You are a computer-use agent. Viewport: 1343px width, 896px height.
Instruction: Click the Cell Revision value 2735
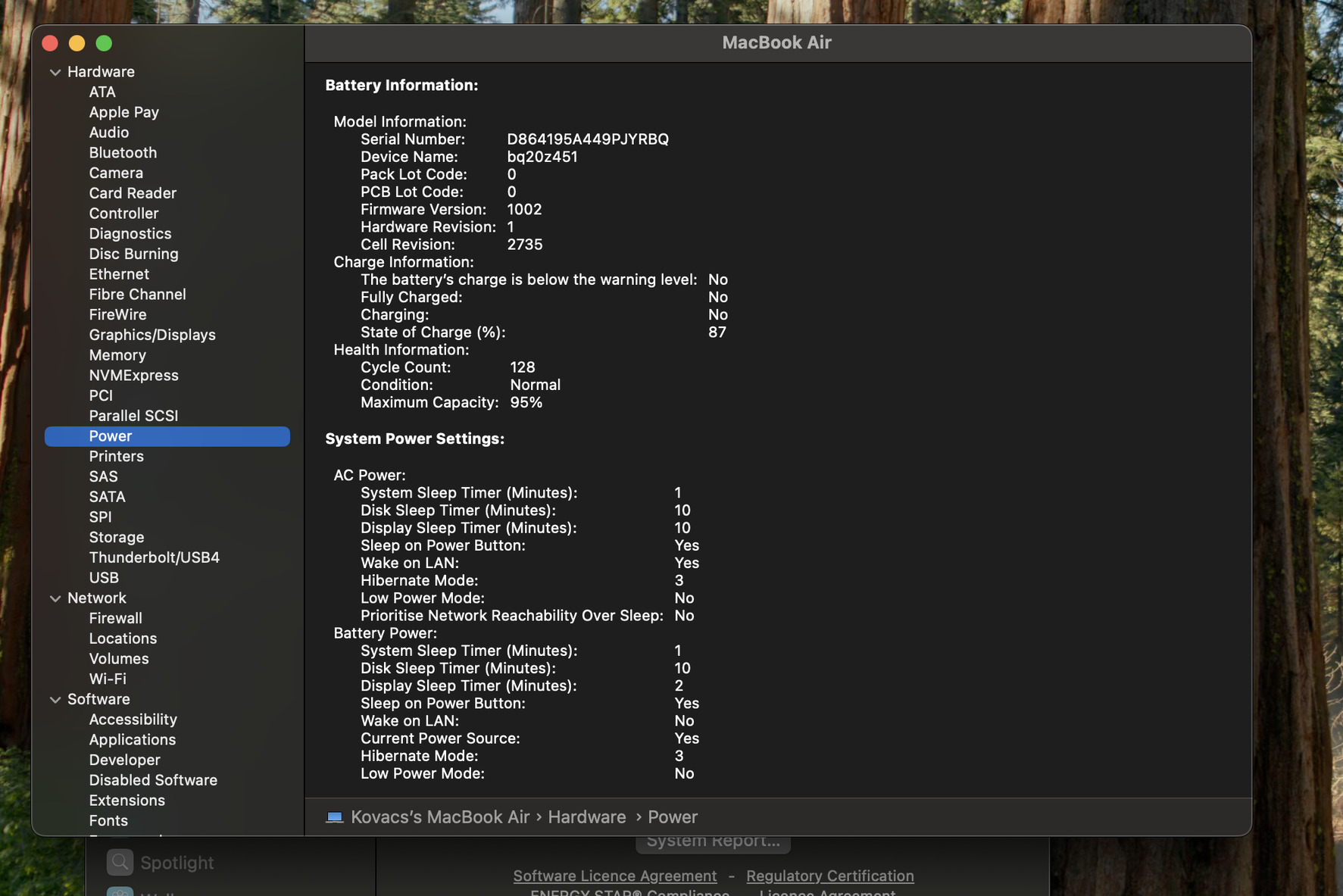coord(525,245)
